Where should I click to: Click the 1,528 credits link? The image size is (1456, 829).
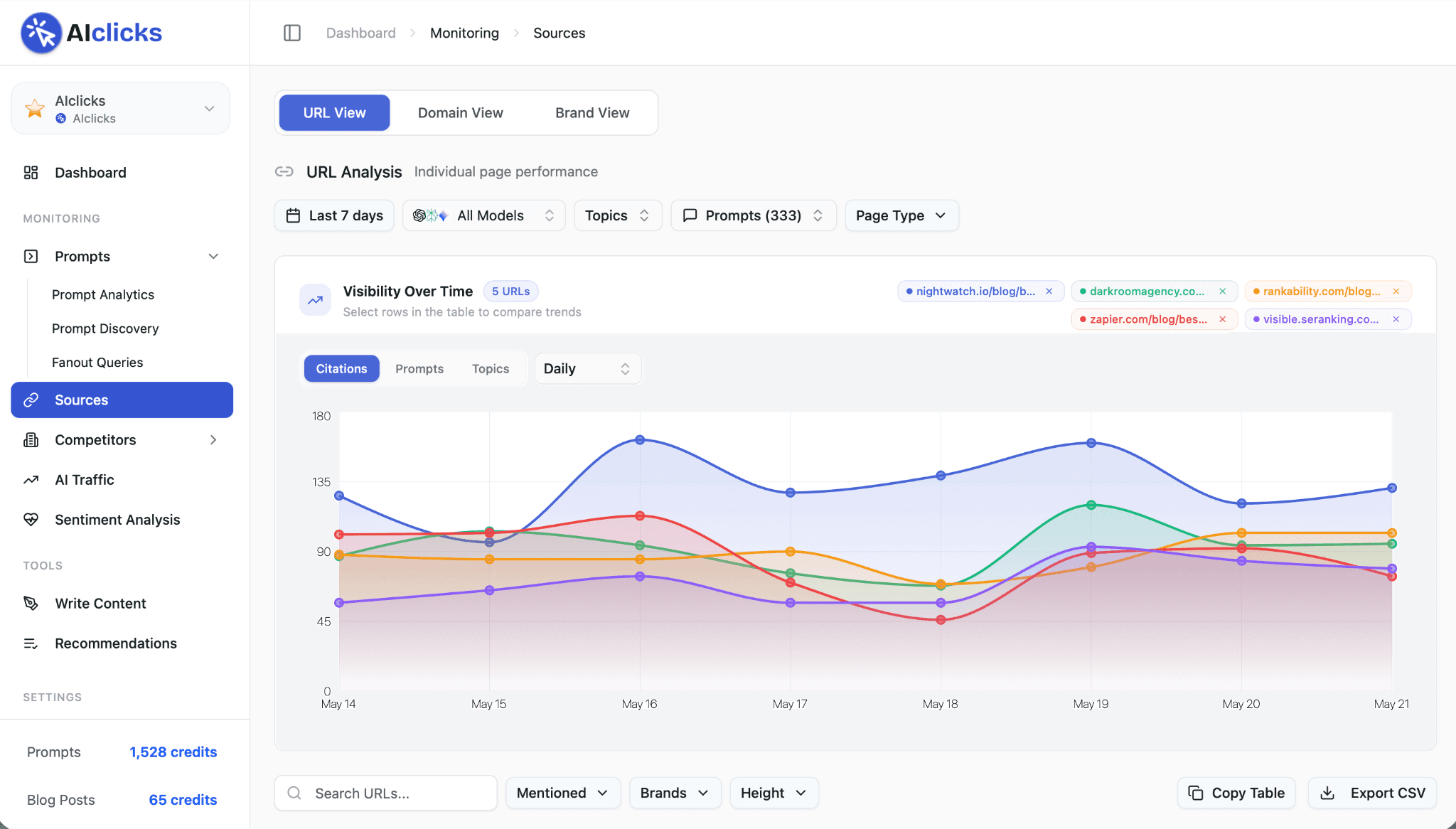click(x=173, y=752)
